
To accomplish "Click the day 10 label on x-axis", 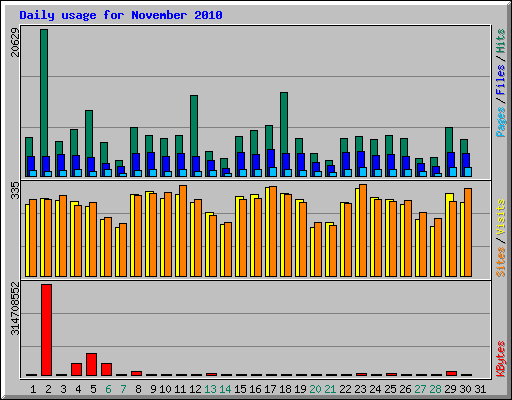I will point(165,389).
